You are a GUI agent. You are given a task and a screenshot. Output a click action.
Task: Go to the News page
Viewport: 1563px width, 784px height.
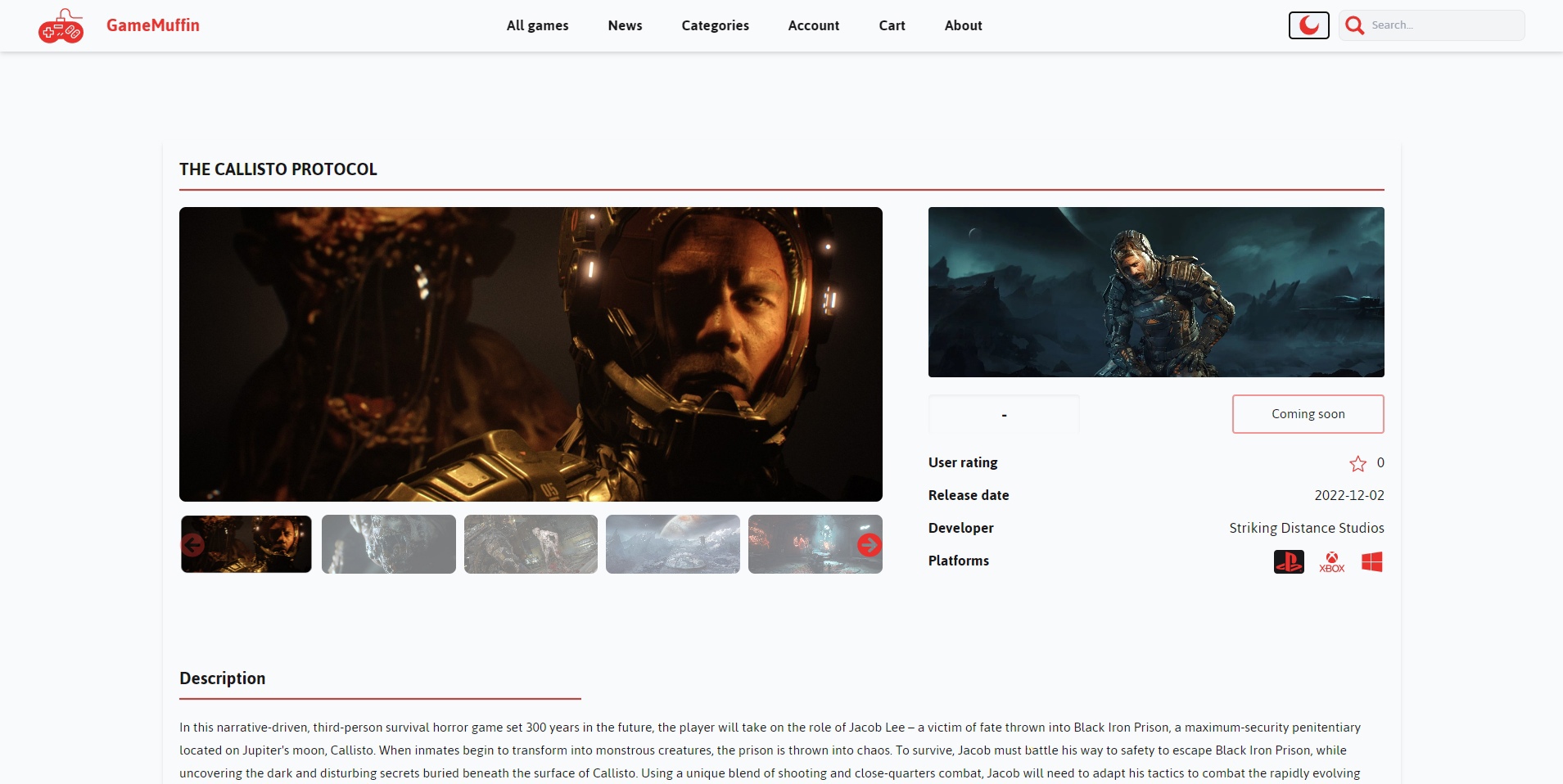pyautogui.click(x=625, y=25)
